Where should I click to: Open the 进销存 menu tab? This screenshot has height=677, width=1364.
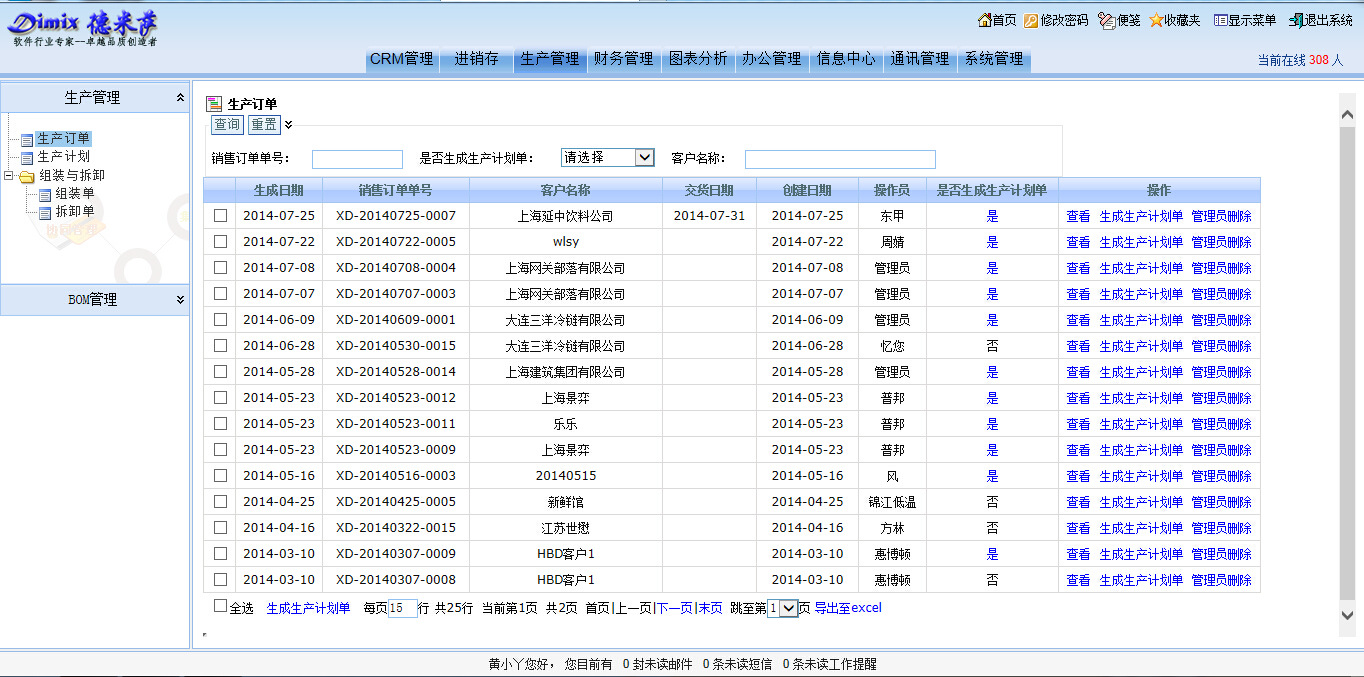click(476, 59)
